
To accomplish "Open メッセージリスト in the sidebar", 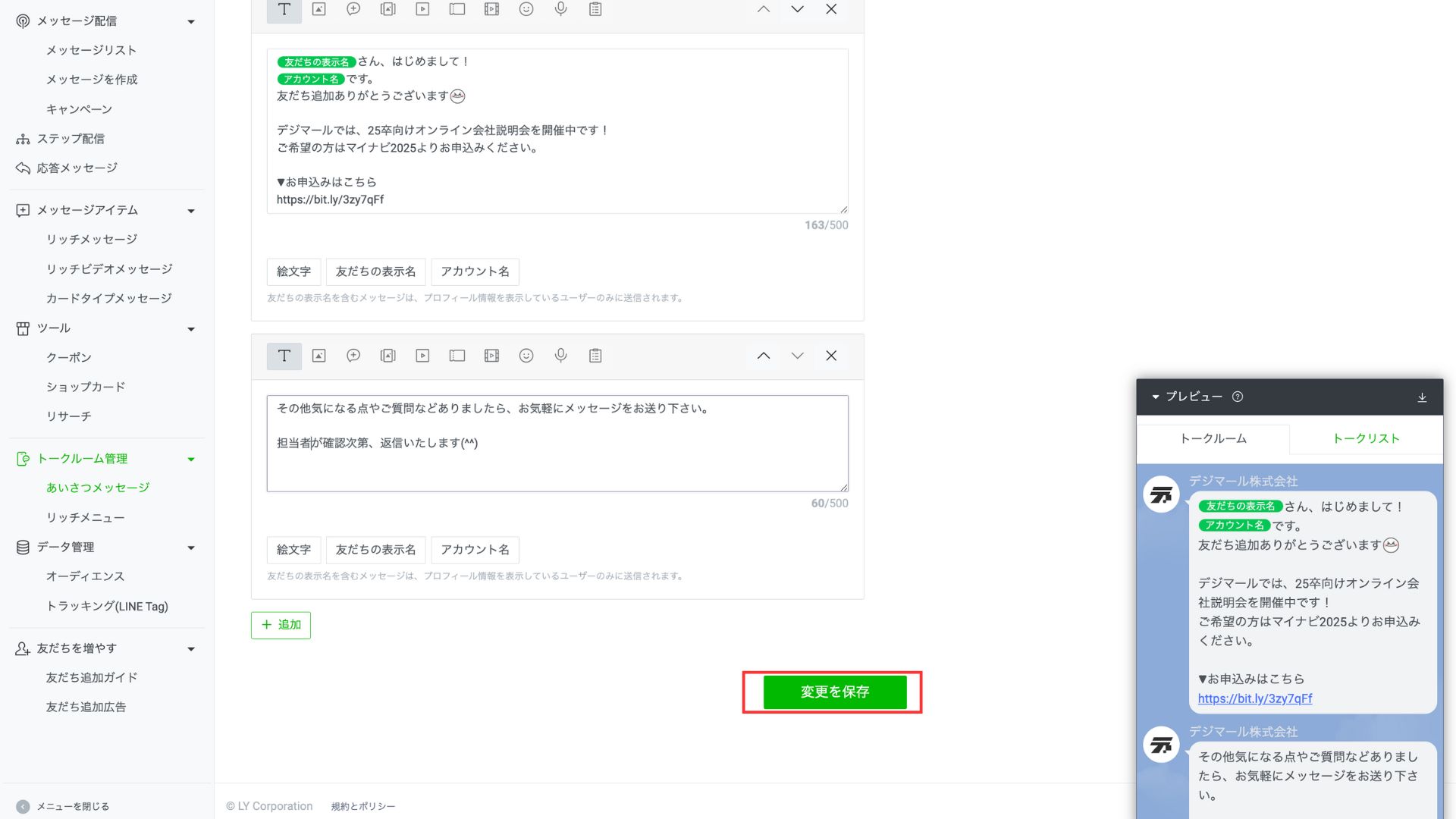I will [x=91, y=50].
